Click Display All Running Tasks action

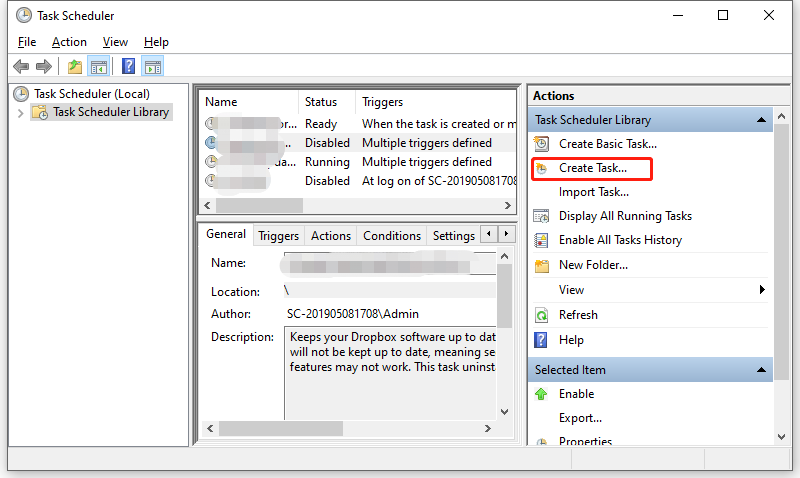(626, 216)
